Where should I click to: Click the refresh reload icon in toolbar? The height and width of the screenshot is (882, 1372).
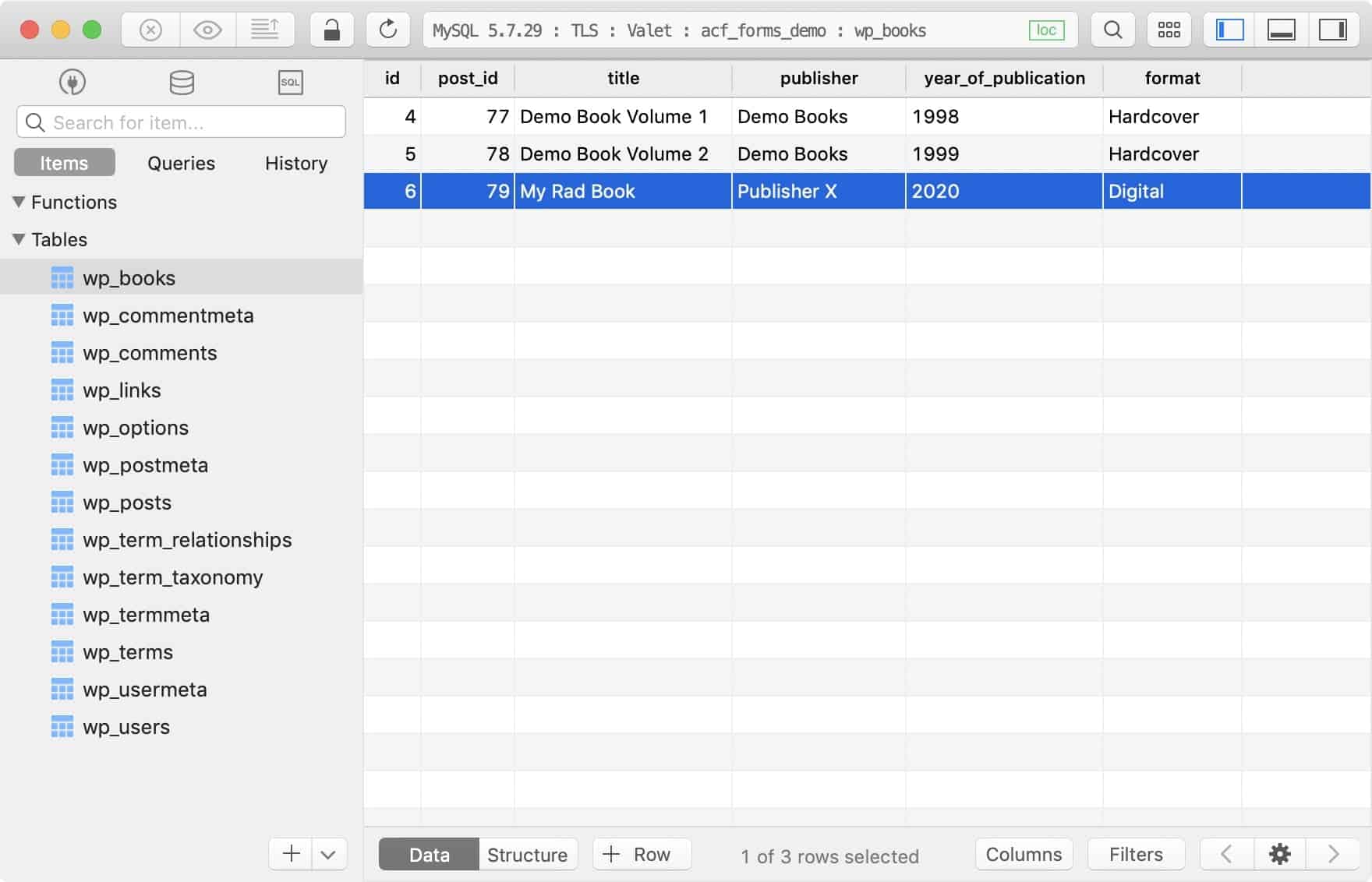point(387,30)
